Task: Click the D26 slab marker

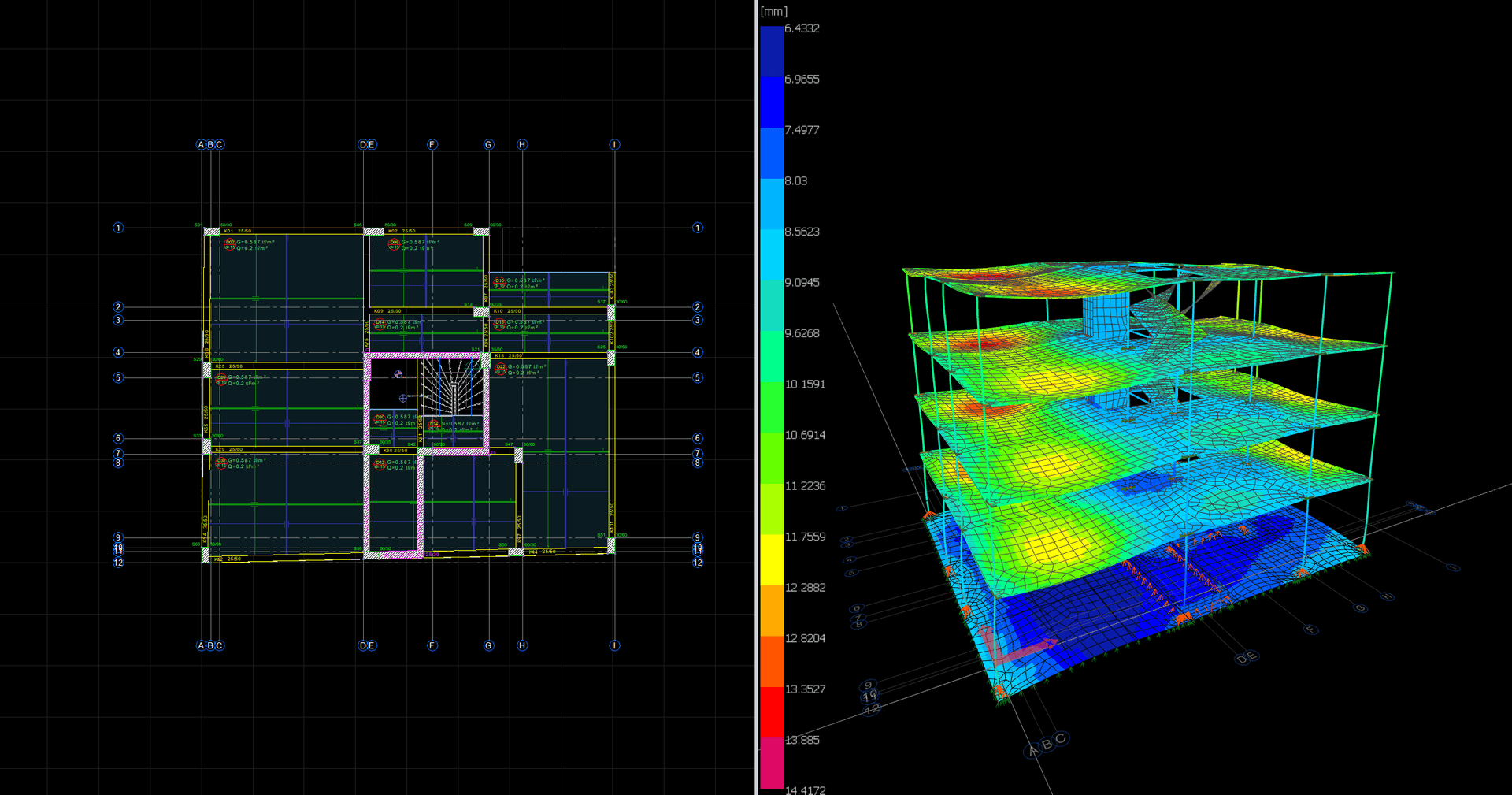Action: pyautogui.click(x=221, y=379)
